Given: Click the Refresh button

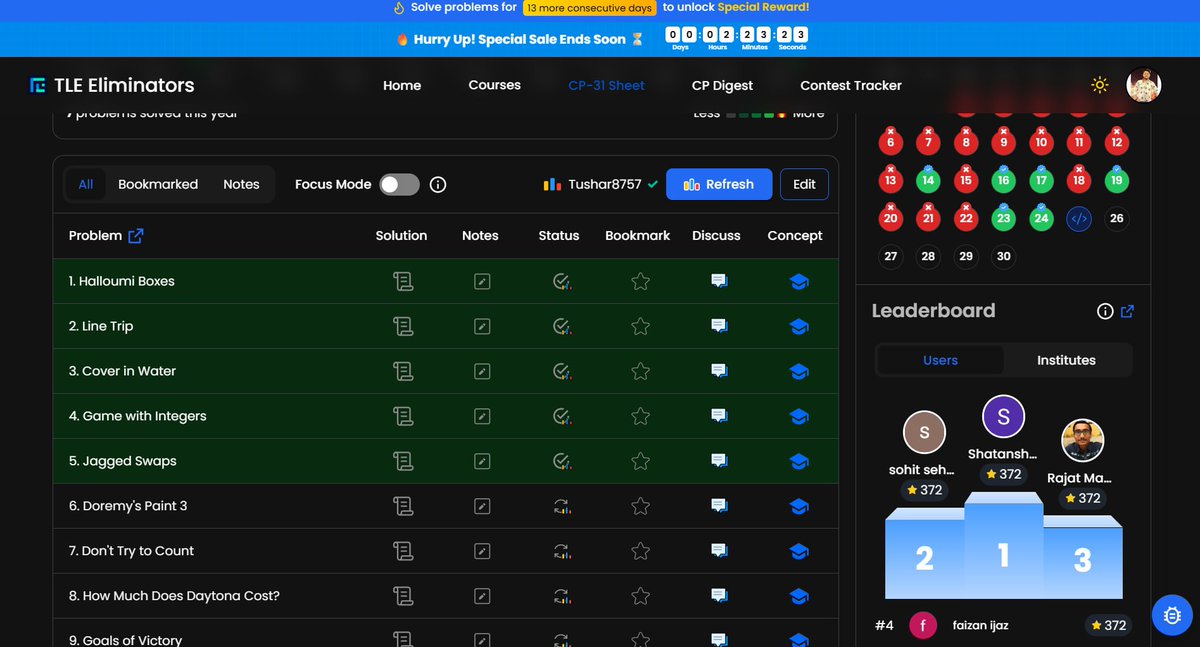Looking at the screenshot, I should tap(719, 184).
